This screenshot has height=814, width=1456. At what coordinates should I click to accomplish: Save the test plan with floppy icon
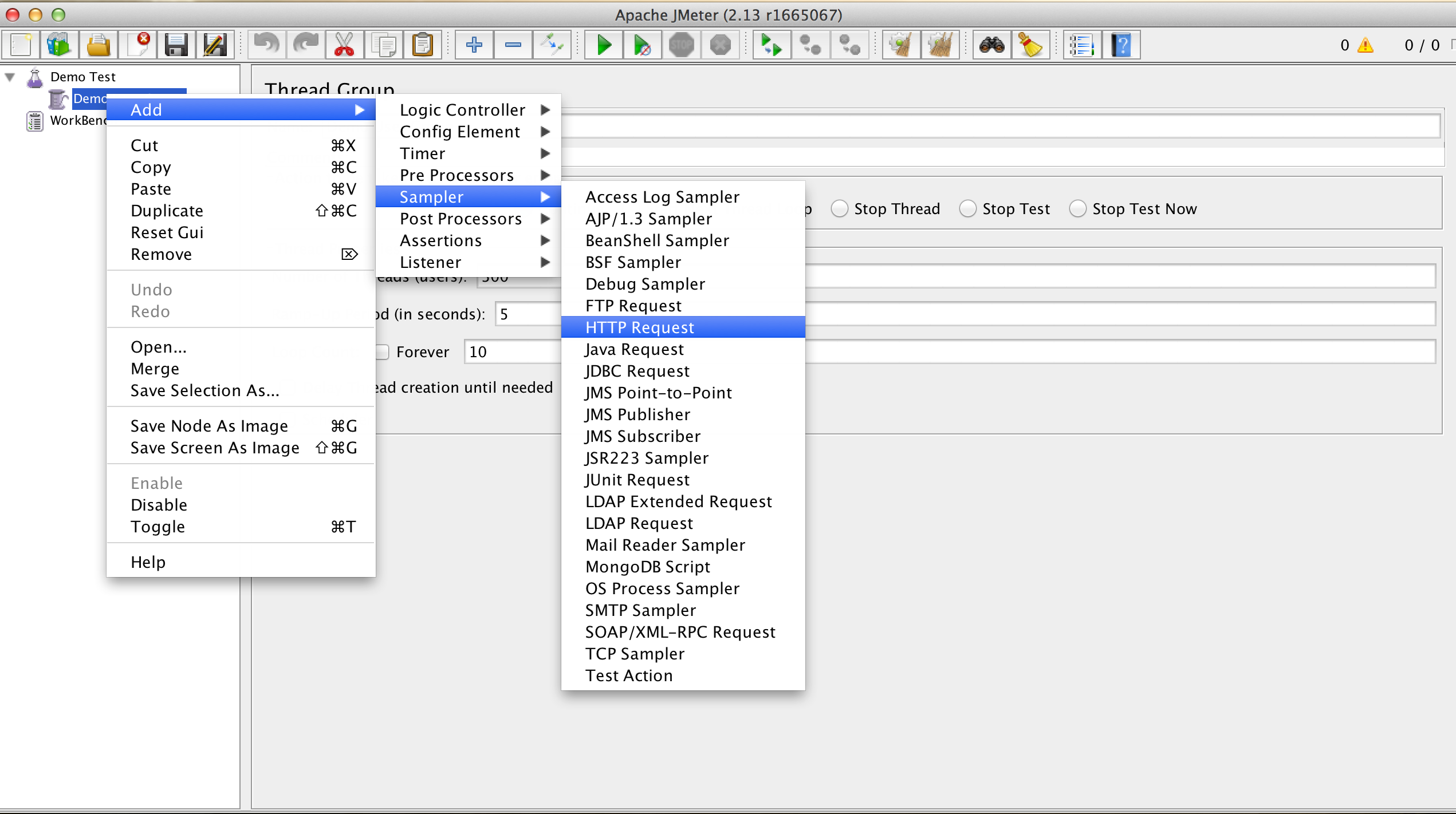(176, 45)
